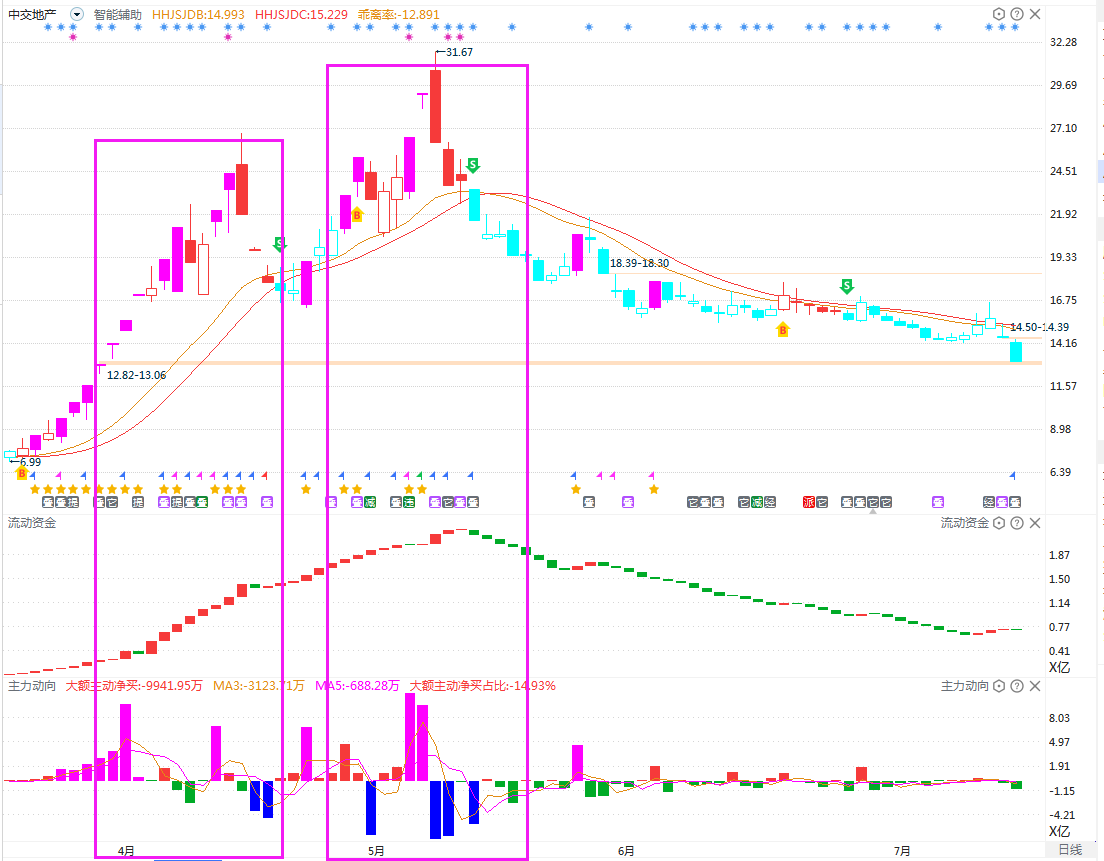Click the 8.03 value on 主力动向 axis
1104x861 pixels.
pyautogui.click(x=1060, y=717)
